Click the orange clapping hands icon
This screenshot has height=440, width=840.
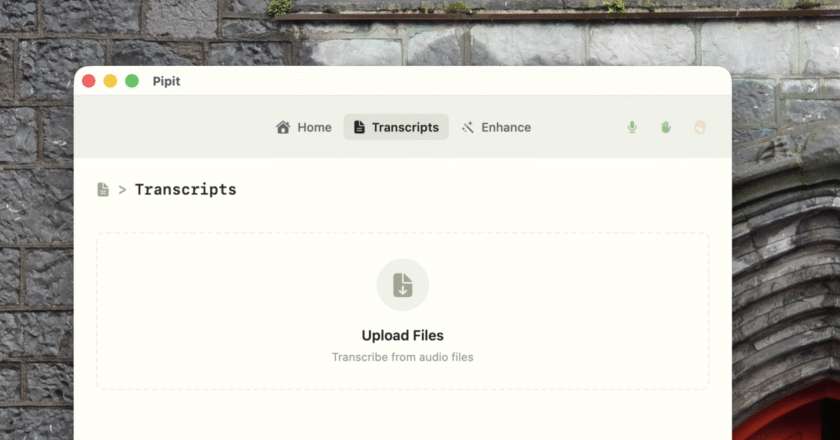[x=700, y=128]
